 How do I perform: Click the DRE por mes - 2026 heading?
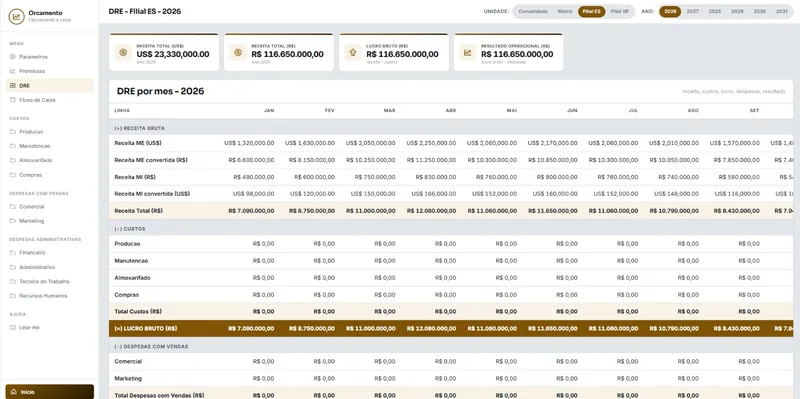[x=161, y=91]
